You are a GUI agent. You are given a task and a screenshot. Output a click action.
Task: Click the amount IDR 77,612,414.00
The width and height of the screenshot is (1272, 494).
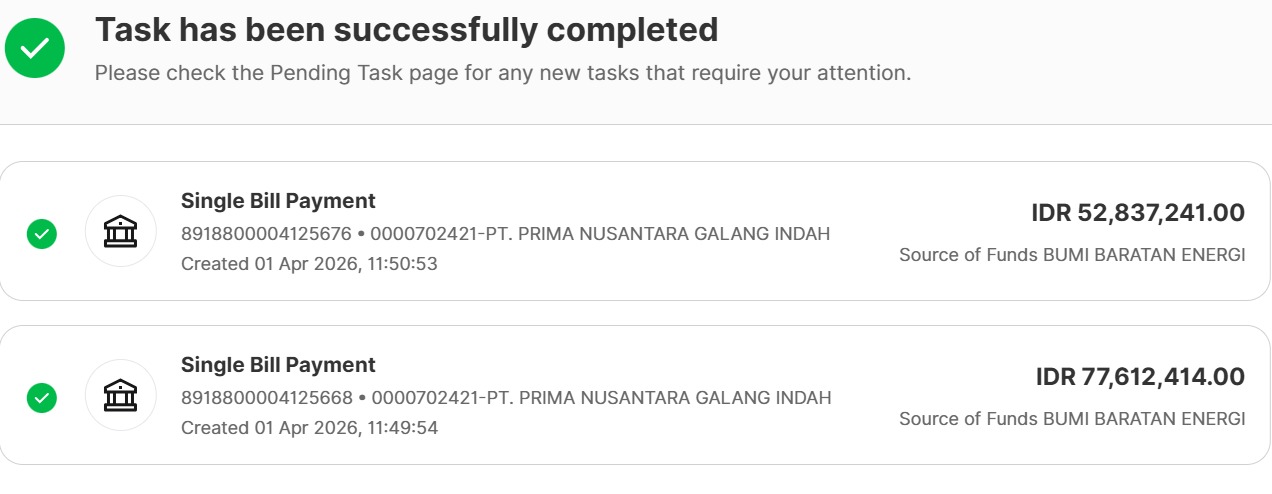click(1140, 377)
